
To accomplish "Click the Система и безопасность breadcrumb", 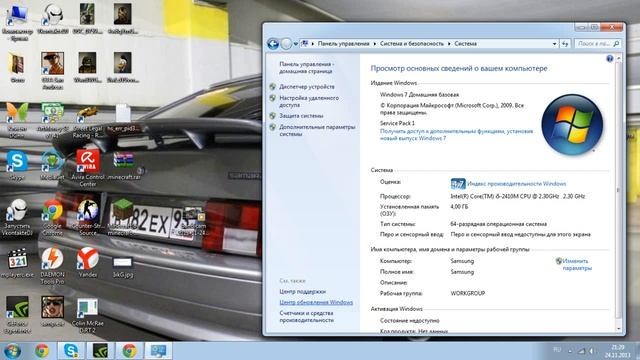I will [411, 44].
